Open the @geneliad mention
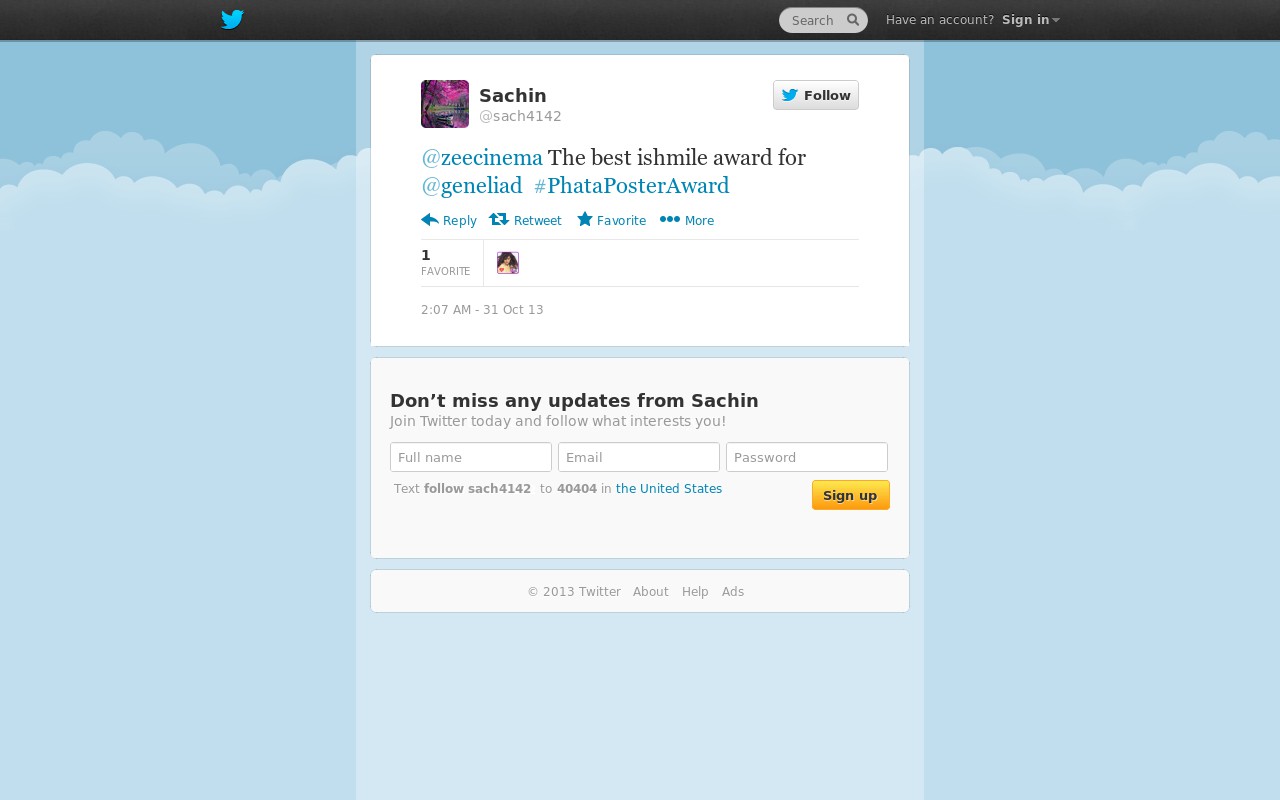 472,186
